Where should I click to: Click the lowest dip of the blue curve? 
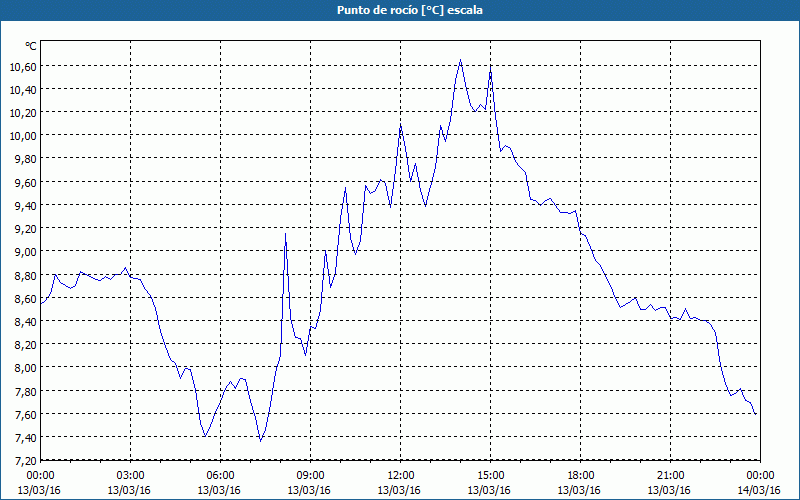(x=261, y=440)
